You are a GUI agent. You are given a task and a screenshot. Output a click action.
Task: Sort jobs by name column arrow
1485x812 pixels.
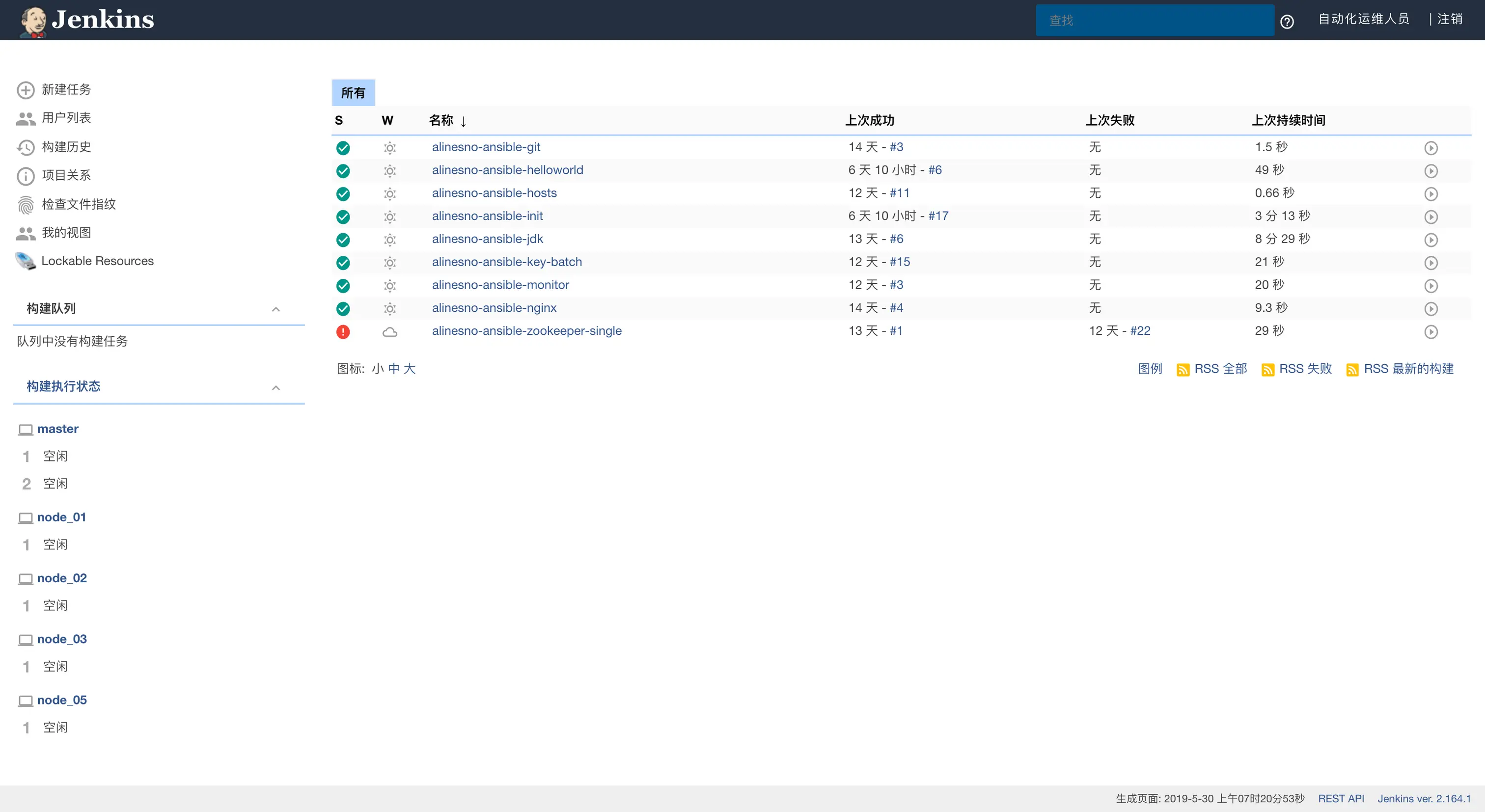(463, 121)
